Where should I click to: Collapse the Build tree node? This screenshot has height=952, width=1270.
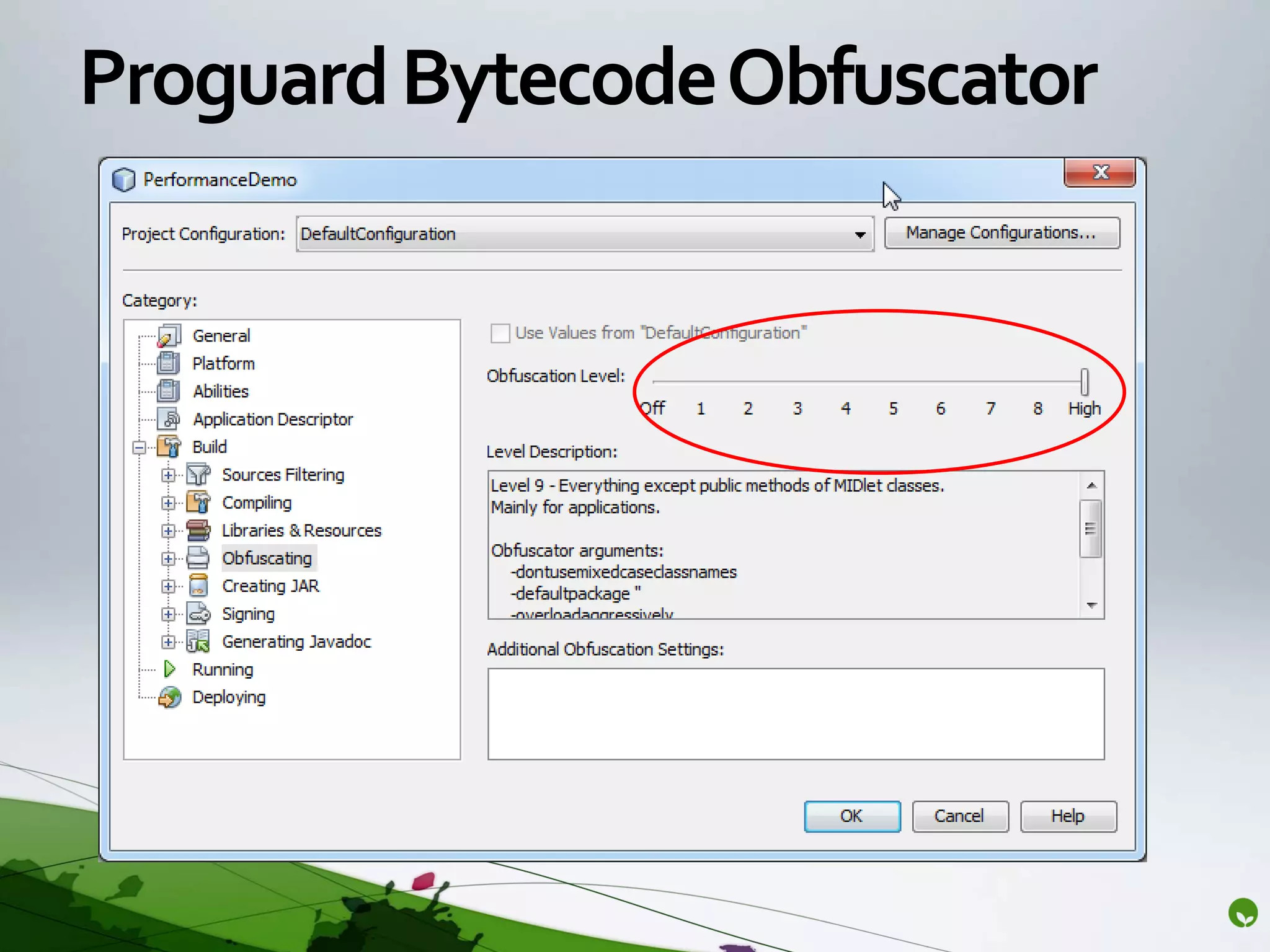140,447
